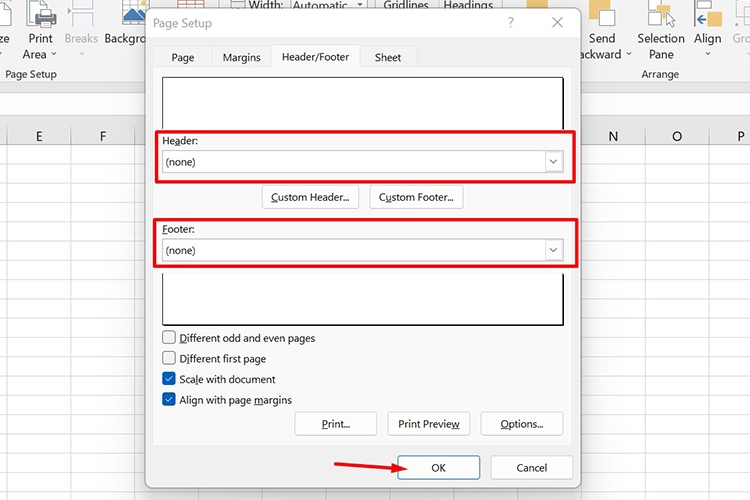
Task: Click the Breaks ribbon button
Action: (x=81, y=31)
